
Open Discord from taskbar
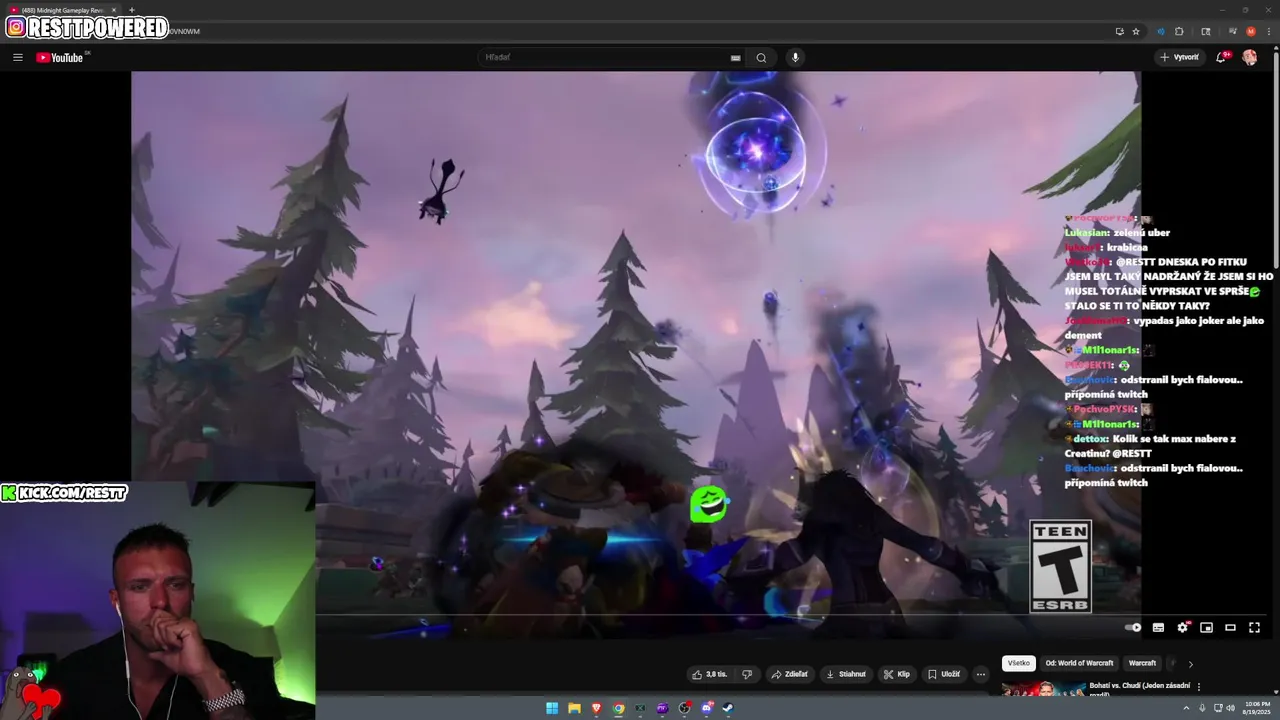click(x=707, y=708)
